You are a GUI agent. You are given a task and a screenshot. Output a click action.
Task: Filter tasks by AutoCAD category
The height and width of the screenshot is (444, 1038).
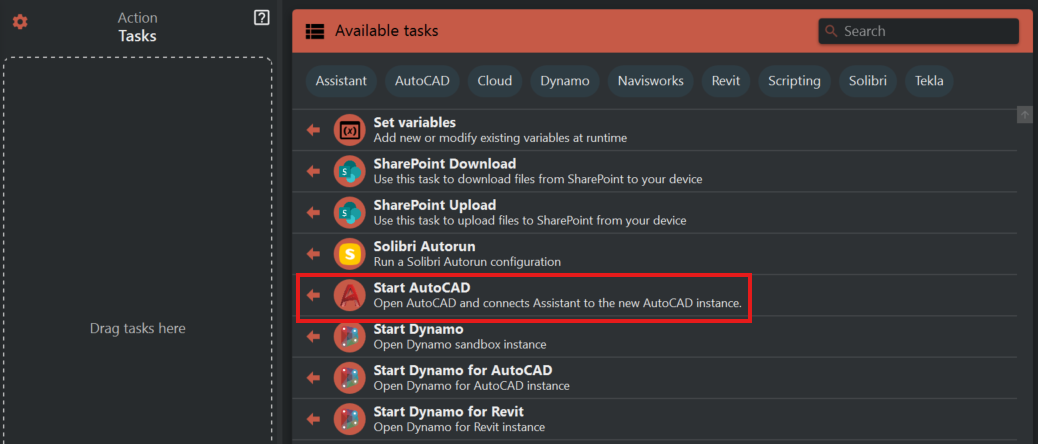click(x=422, y=81)
